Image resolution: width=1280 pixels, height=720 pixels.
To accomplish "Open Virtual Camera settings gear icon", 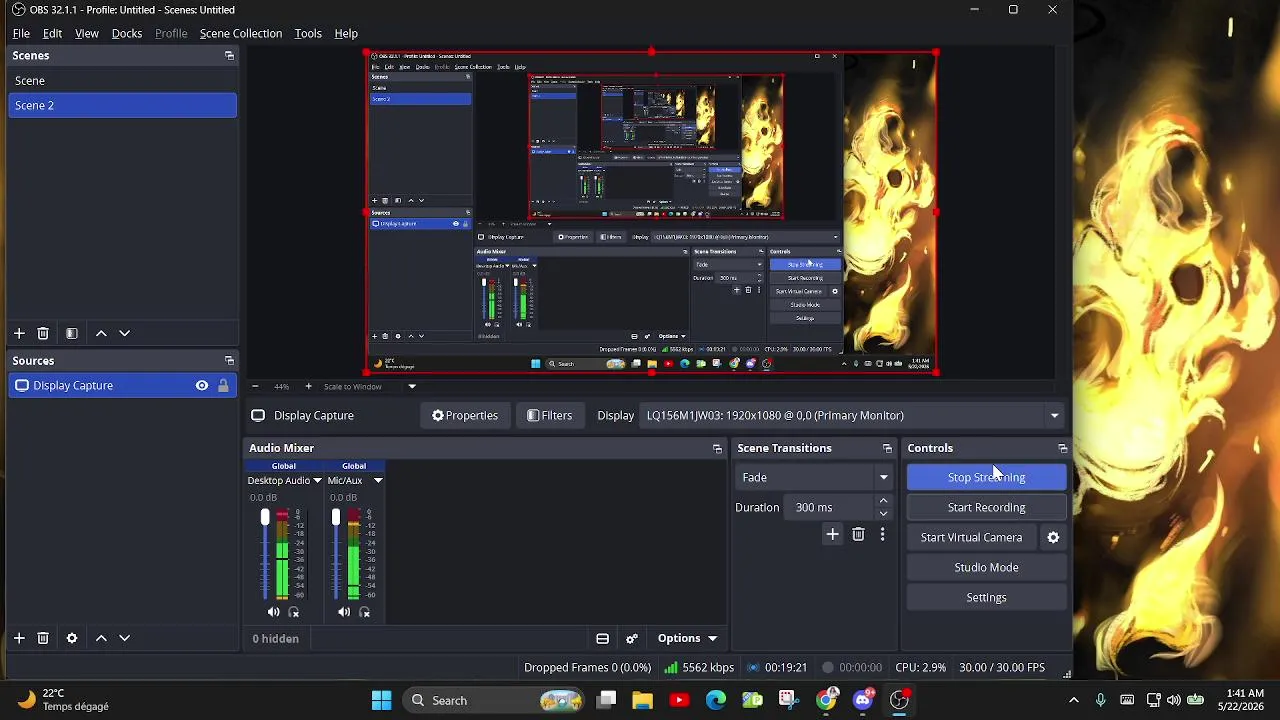I will coord(1053,537).
